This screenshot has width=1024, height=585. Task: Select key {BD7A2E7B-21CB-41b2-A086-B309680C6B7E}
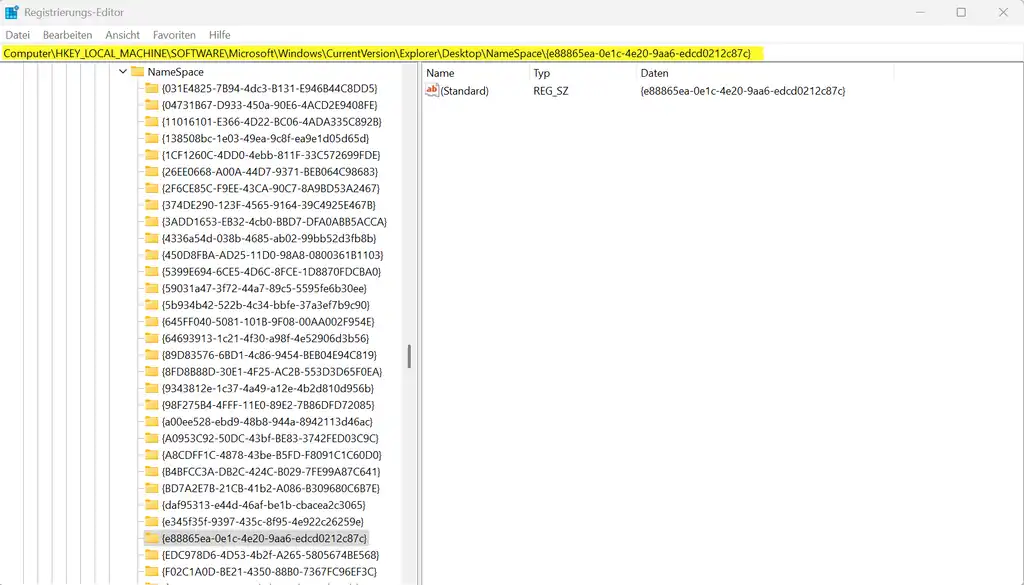(x=270, y=488)
